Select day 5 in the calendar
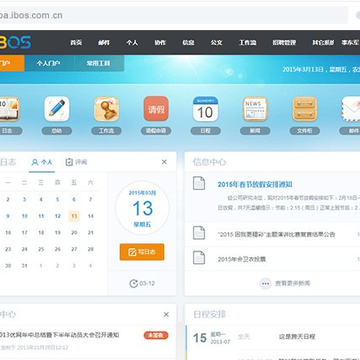The image size is (360, 360). (x=58, y=200)
